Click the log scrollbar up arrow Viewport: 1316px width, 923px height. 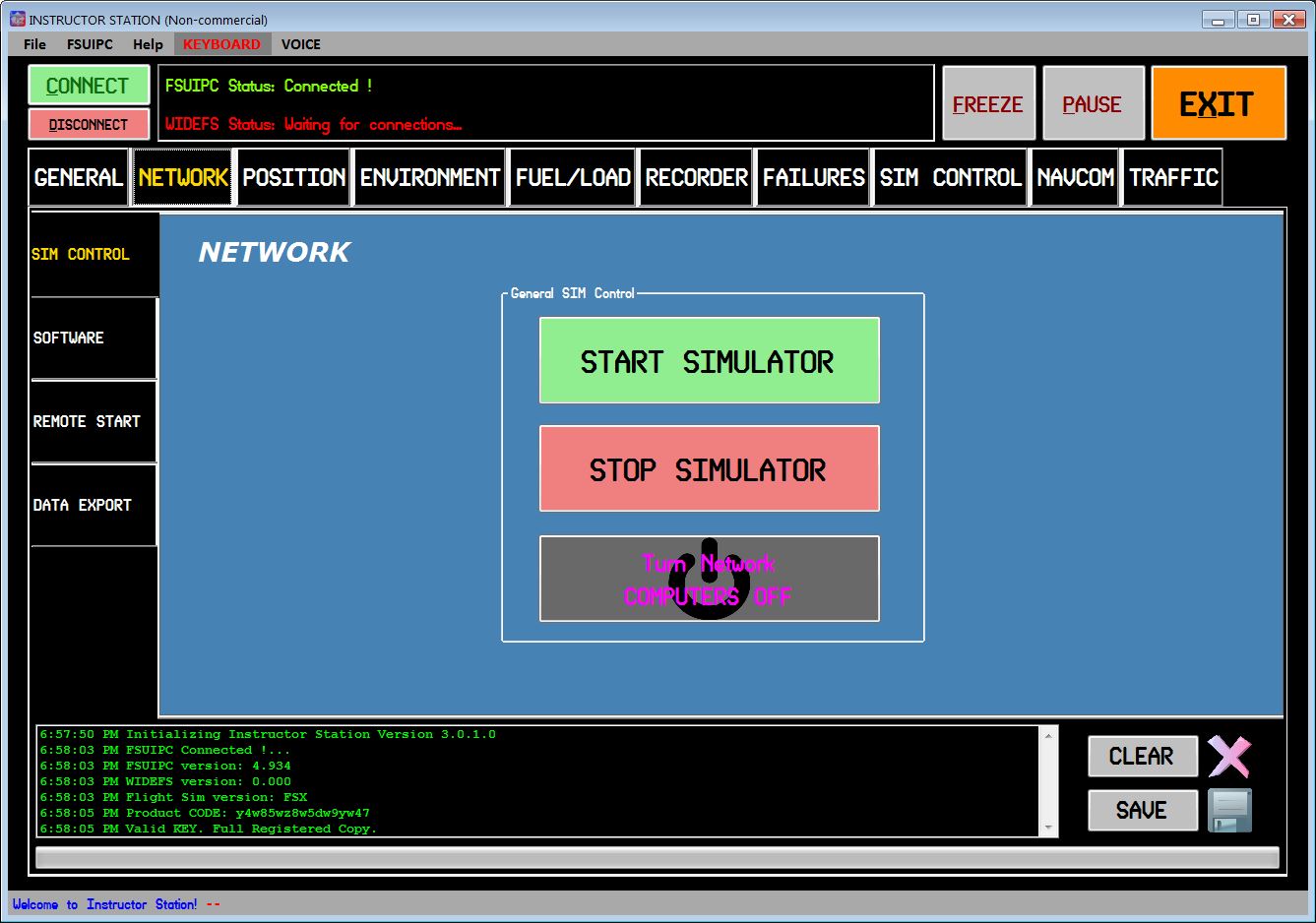click(x=1048, y=736)
